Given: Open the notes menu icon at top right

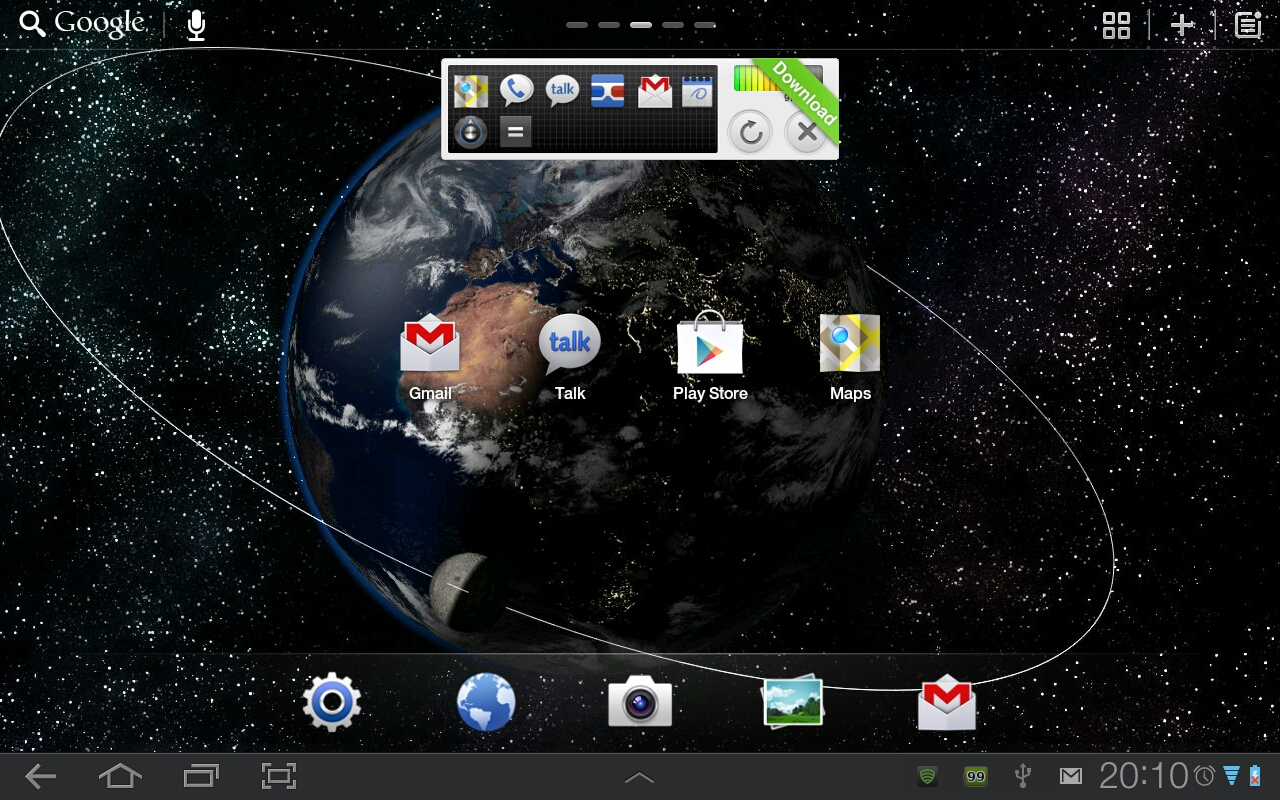Looking at the screenshot, I should [x=1248, y=25].
